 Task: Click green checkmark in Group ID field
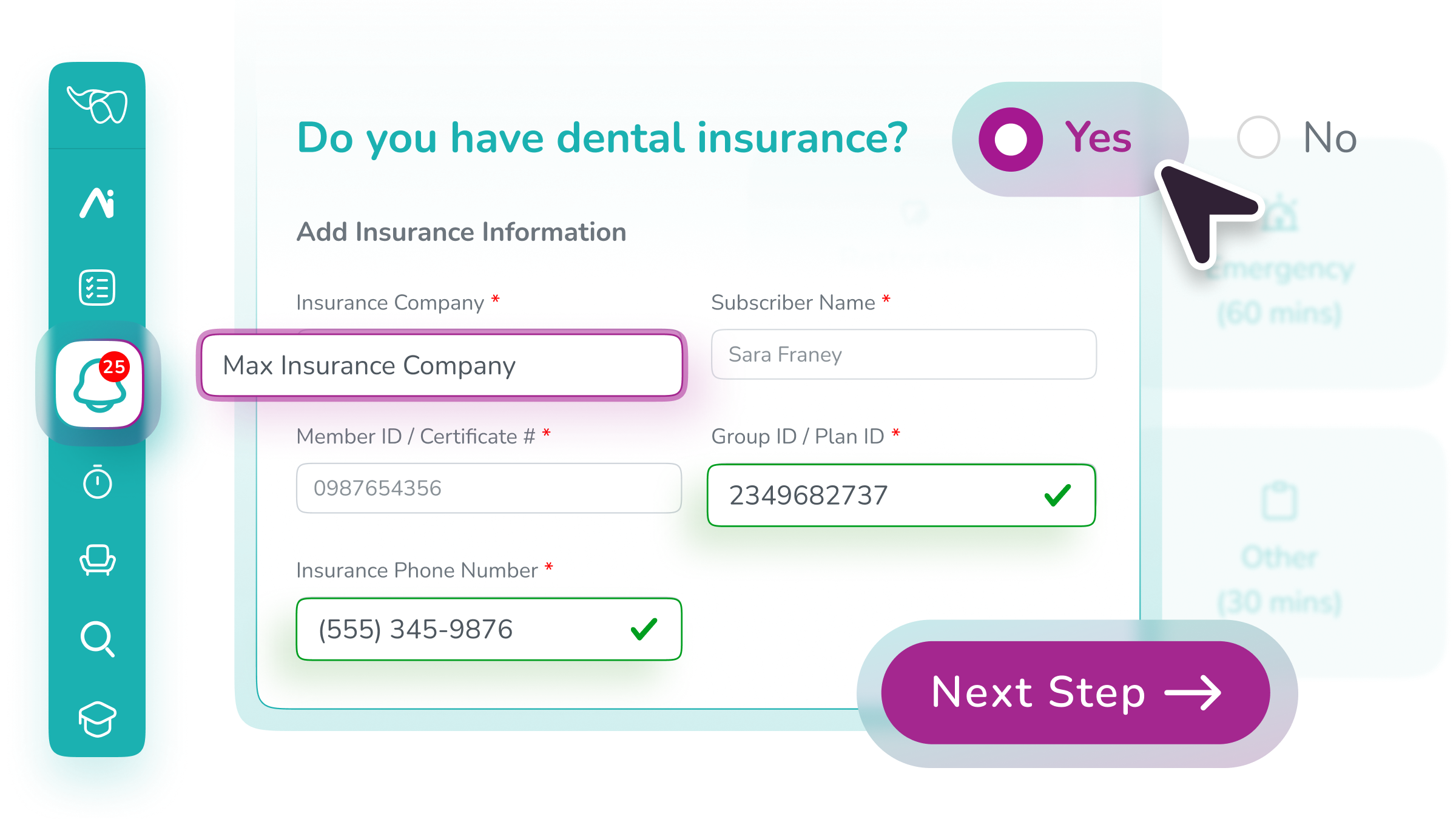[x=1057, y=495]
